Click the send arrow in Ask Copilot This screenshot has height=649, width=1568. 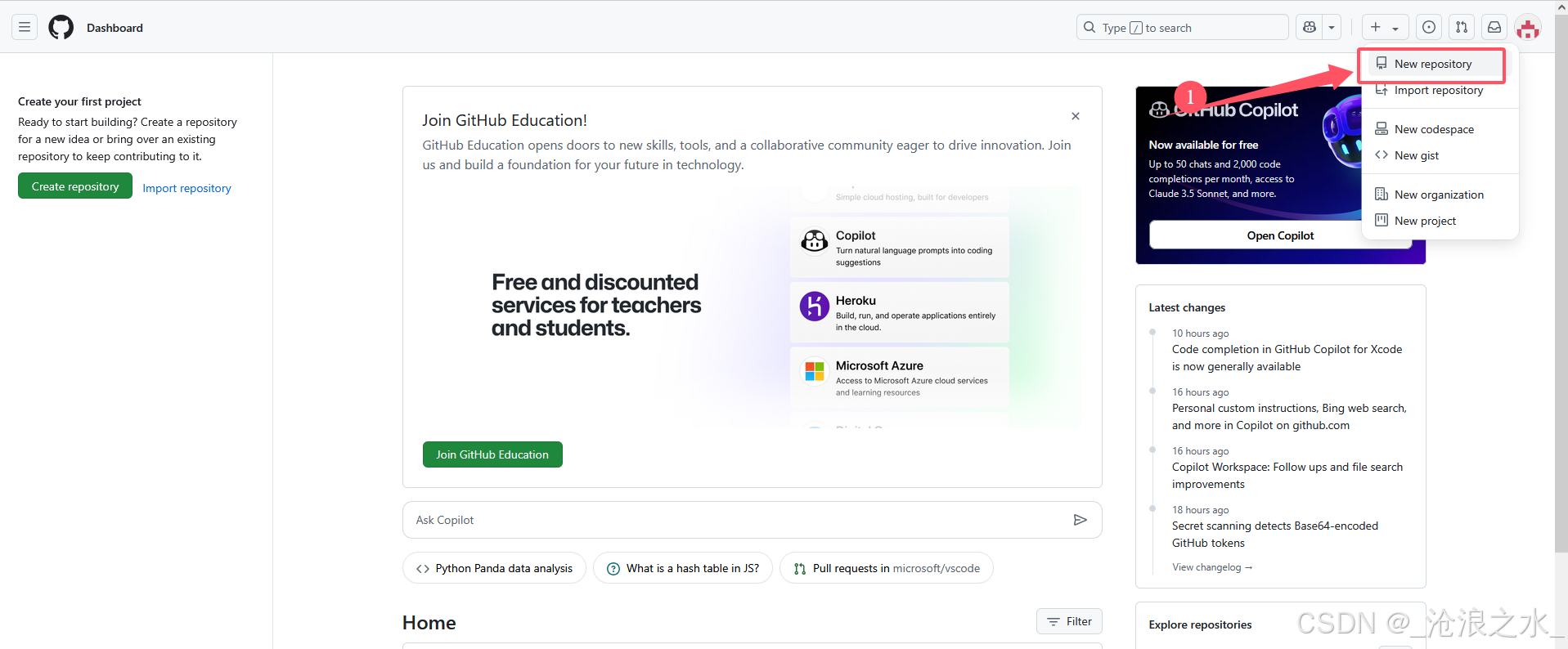point(1080,520)
